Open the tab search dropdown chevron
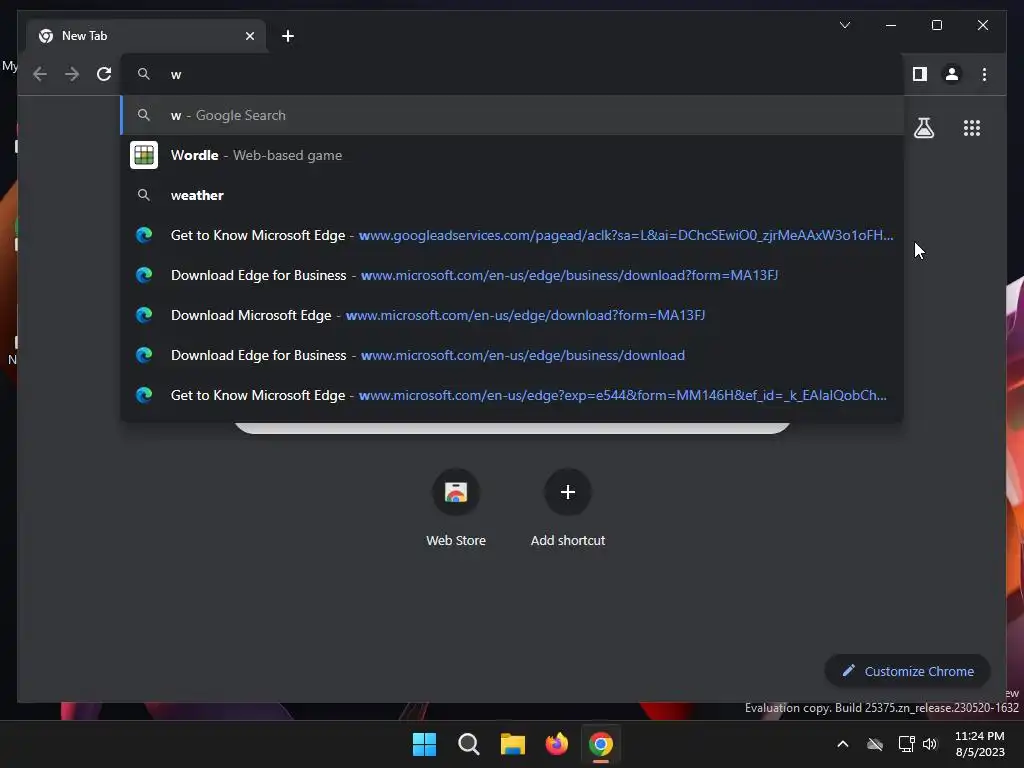Viewport: 1024px width, 768px height. coord(844,25)
